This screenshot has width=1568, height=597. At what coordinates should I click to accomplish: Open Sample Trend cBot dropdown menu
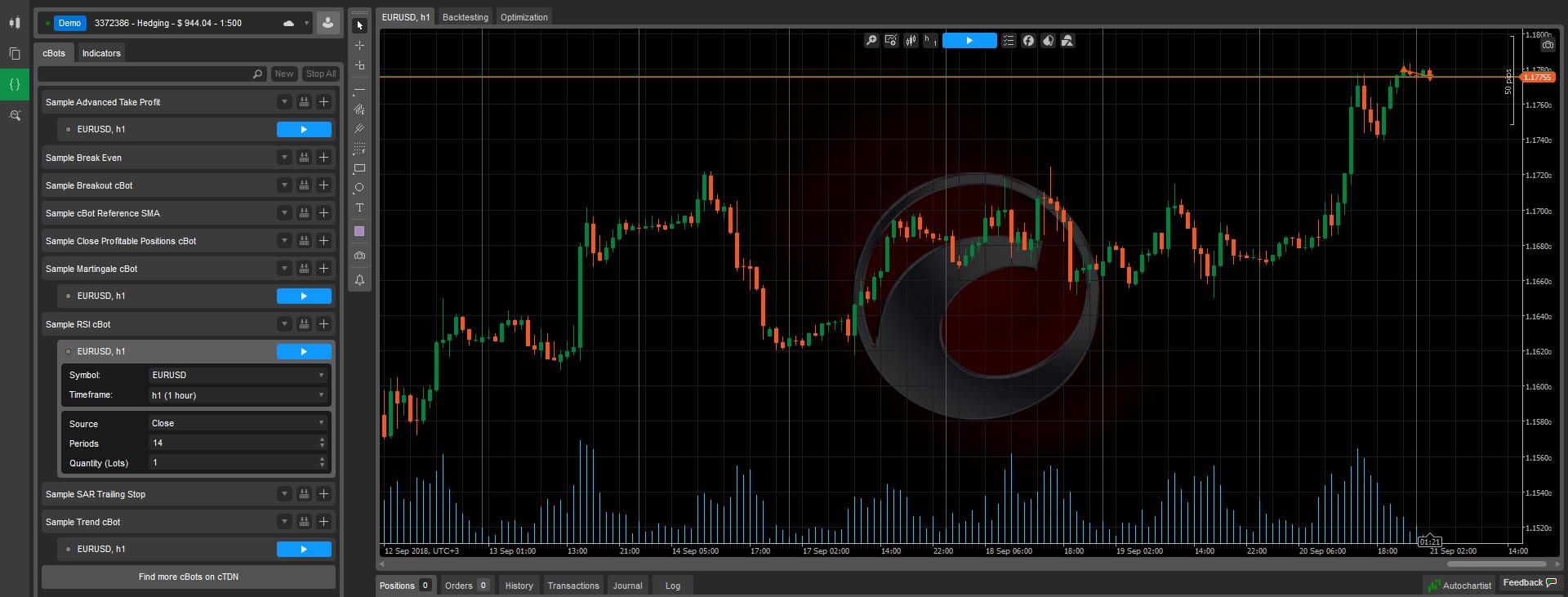(284, 522)
